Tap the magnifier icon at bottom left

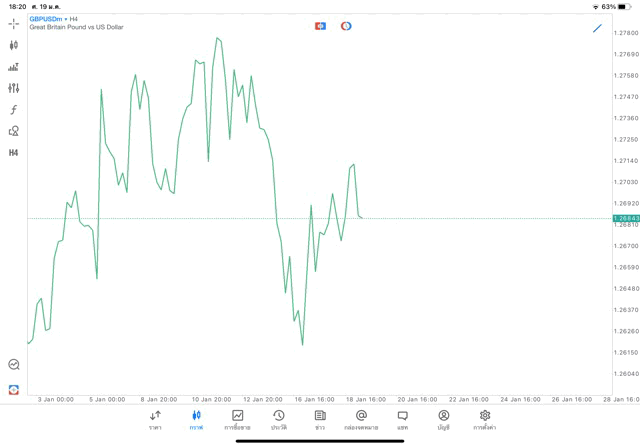14,365
